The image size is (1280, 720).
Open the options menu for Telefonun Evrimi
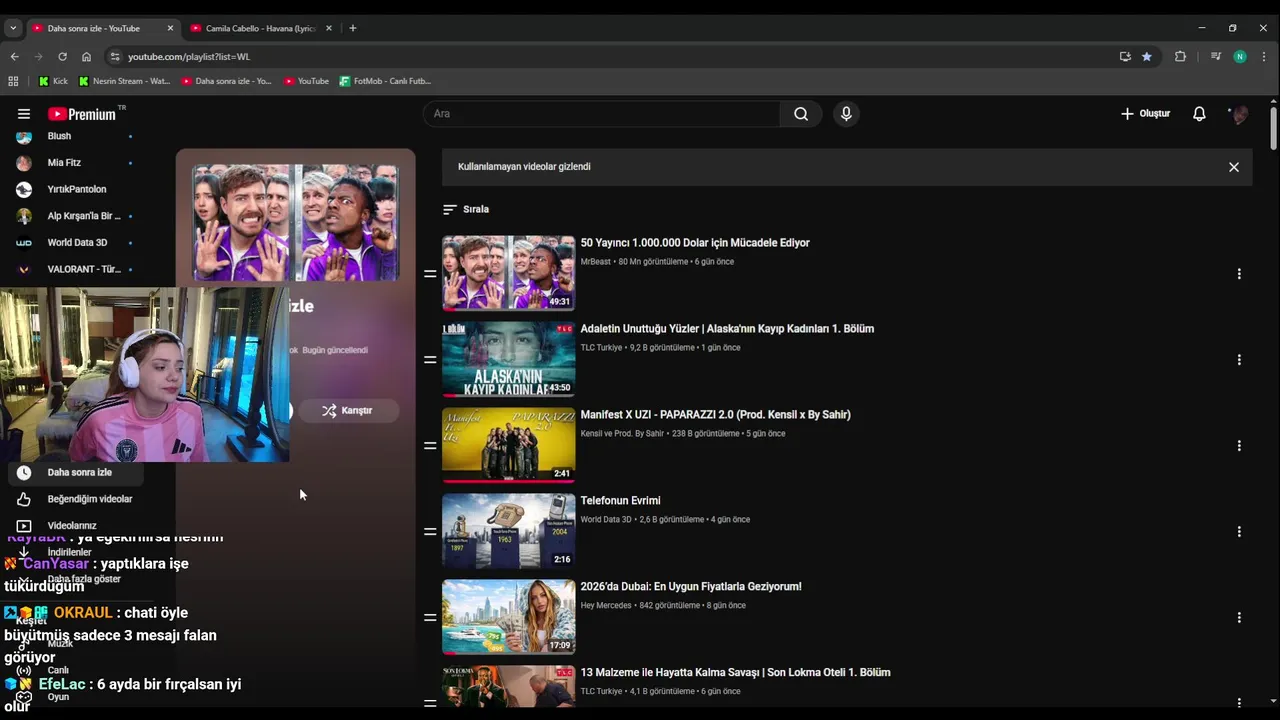click(1239, 532)
